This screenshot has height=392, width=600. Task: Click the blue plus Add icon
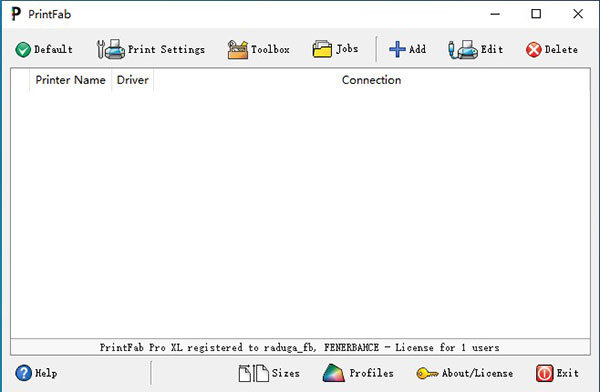(x=397, y=49)
